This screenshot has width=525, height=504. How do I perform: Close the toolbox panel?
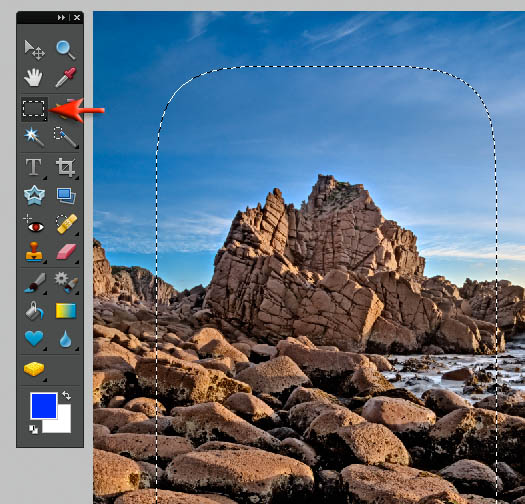(x=77, y=17)
